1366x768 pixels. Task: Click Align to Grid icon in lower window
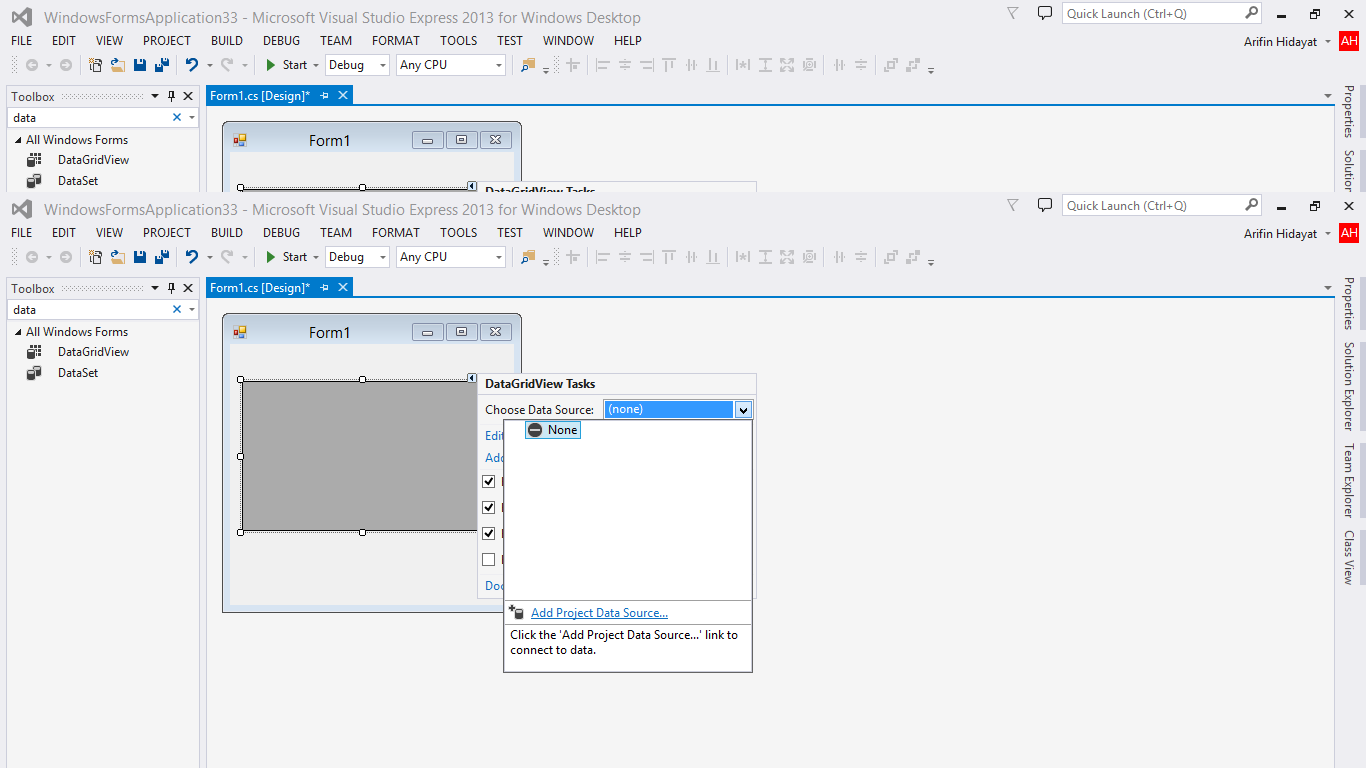(573, 257)
